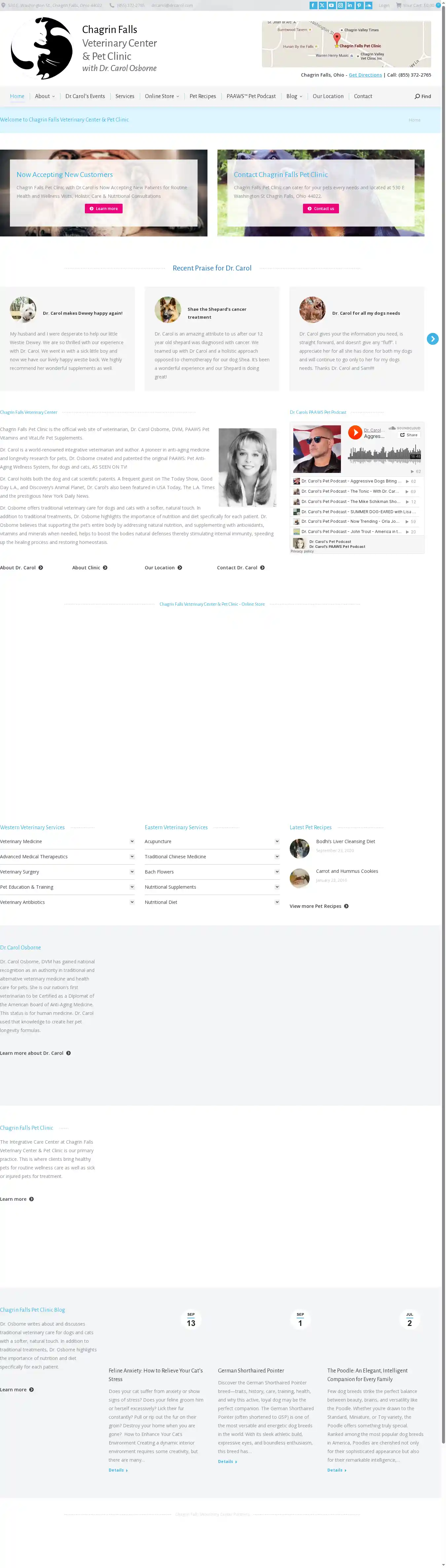
Task: Click the next testimonial arrow
Action: pyautogui.click(x=432, y=339)
